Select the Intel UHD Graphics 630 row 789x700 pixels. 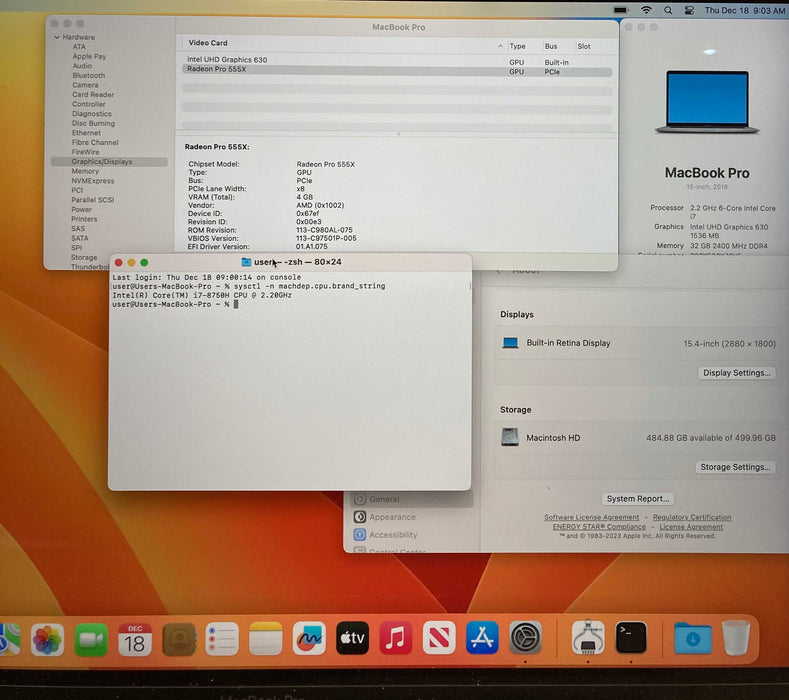click(397, 60)
